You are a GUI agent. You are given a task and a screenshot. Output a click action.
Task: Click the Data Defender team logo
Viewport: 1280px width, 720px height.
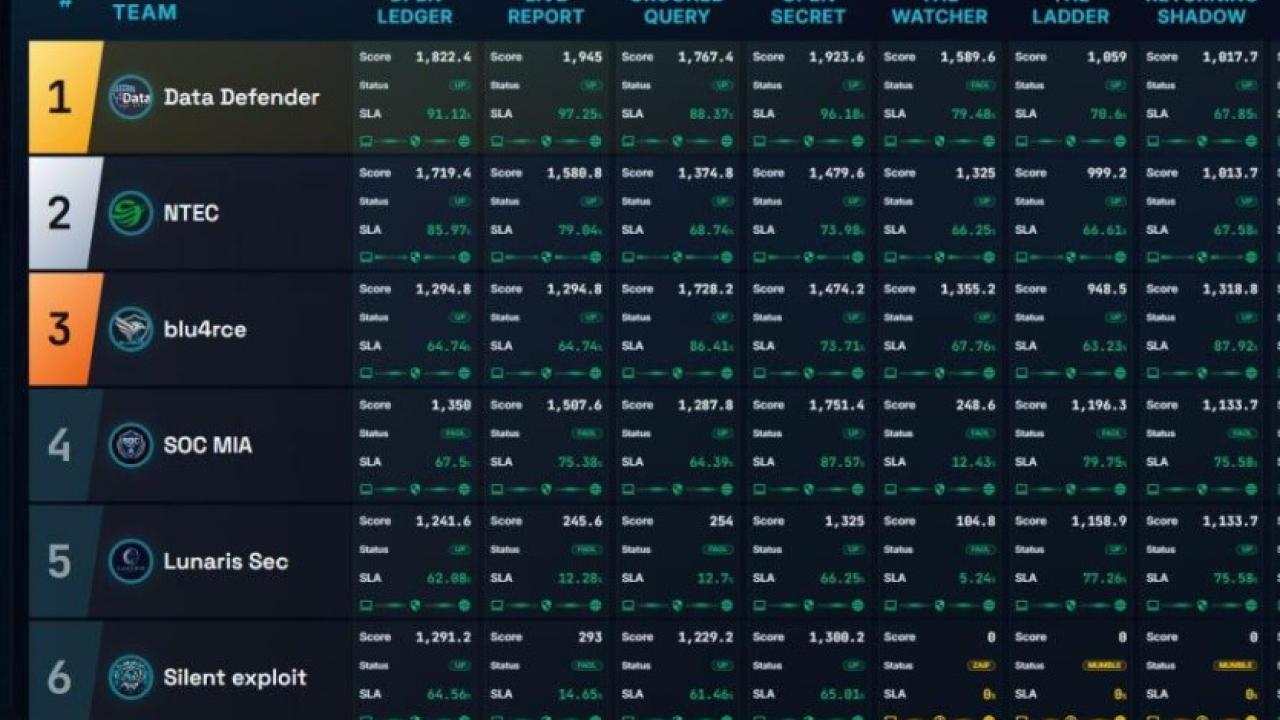(131, 97)
